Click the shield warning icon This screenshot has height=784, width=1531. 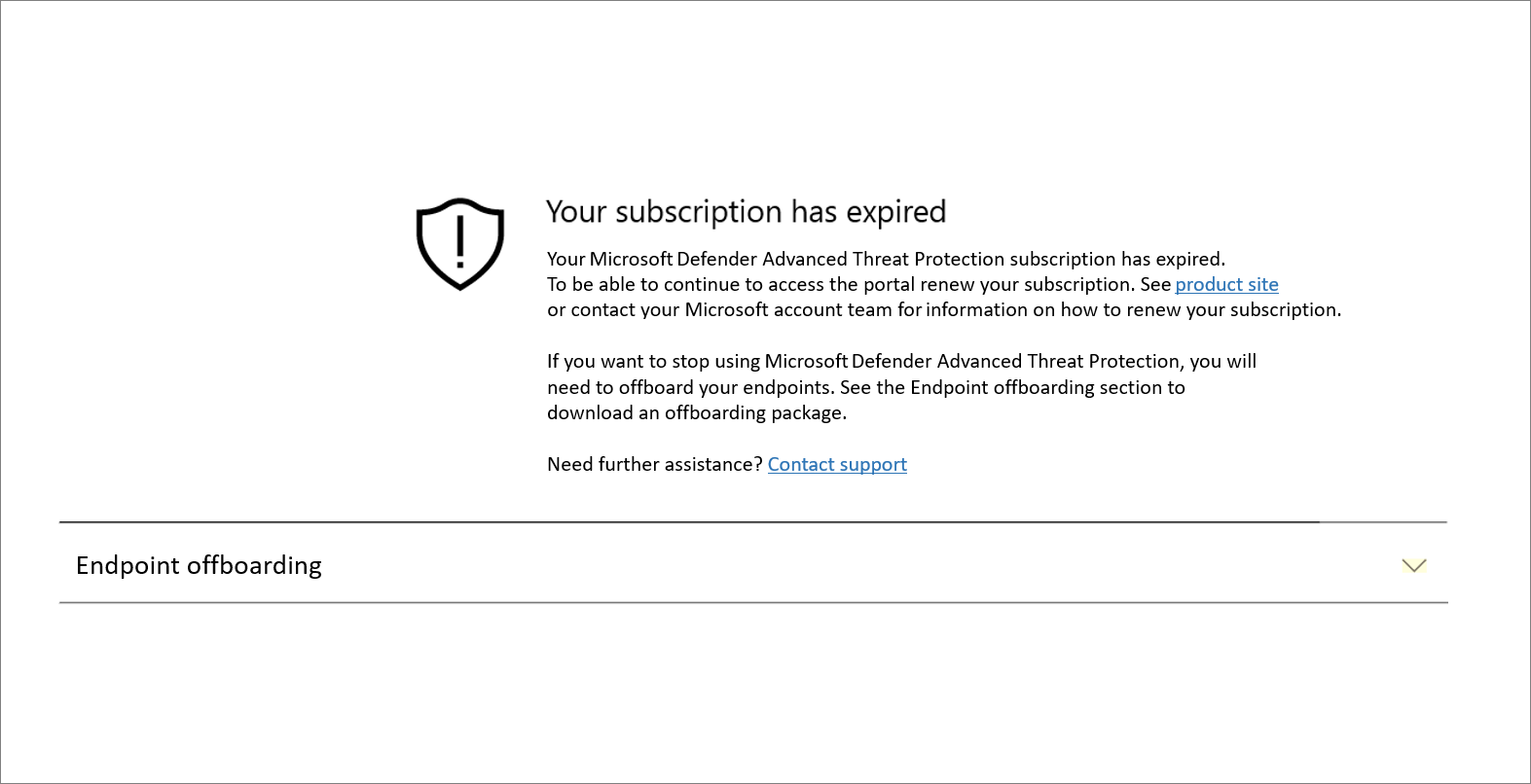coord(459,243)
